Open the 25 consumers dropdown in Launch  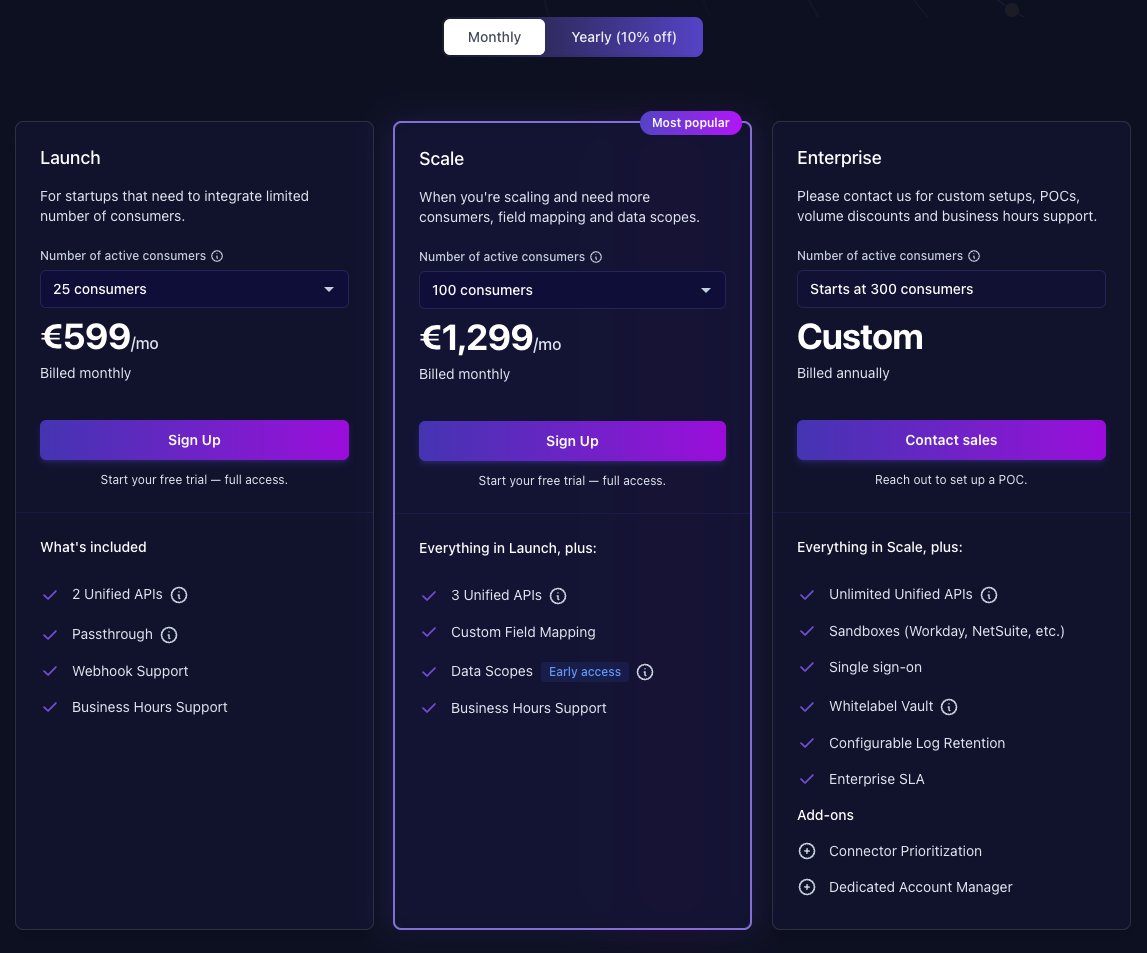[x=194, y=288]
